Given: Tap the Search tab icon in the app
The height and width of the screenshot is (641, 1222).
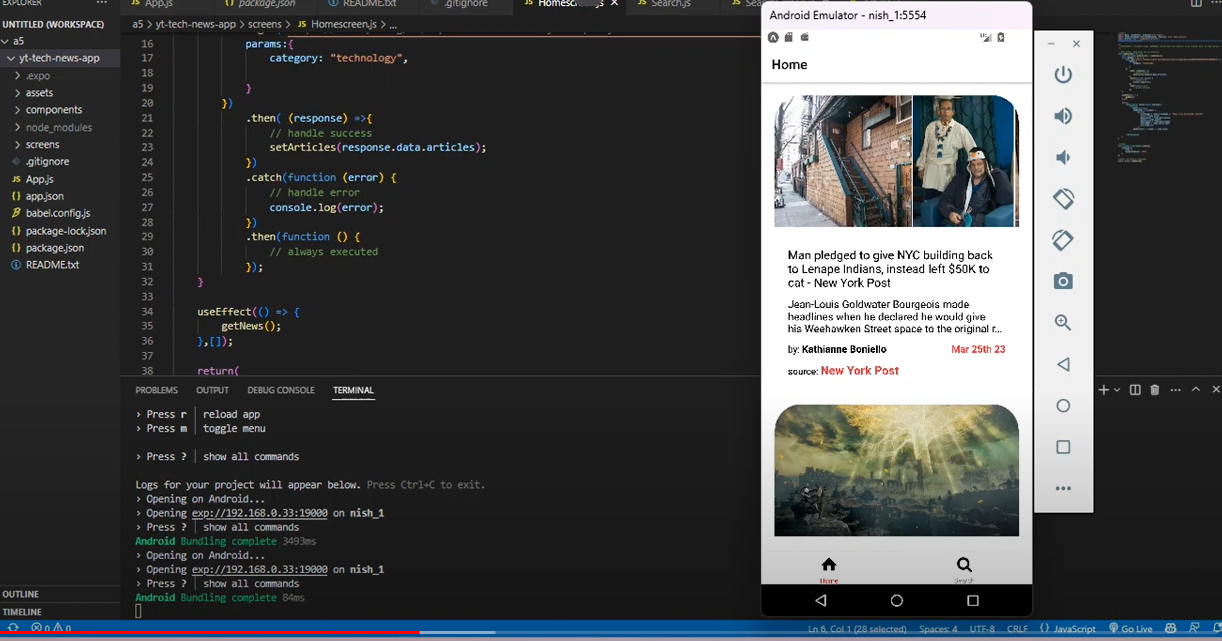Looking at the screenshot, I should [x=963, y=567].
